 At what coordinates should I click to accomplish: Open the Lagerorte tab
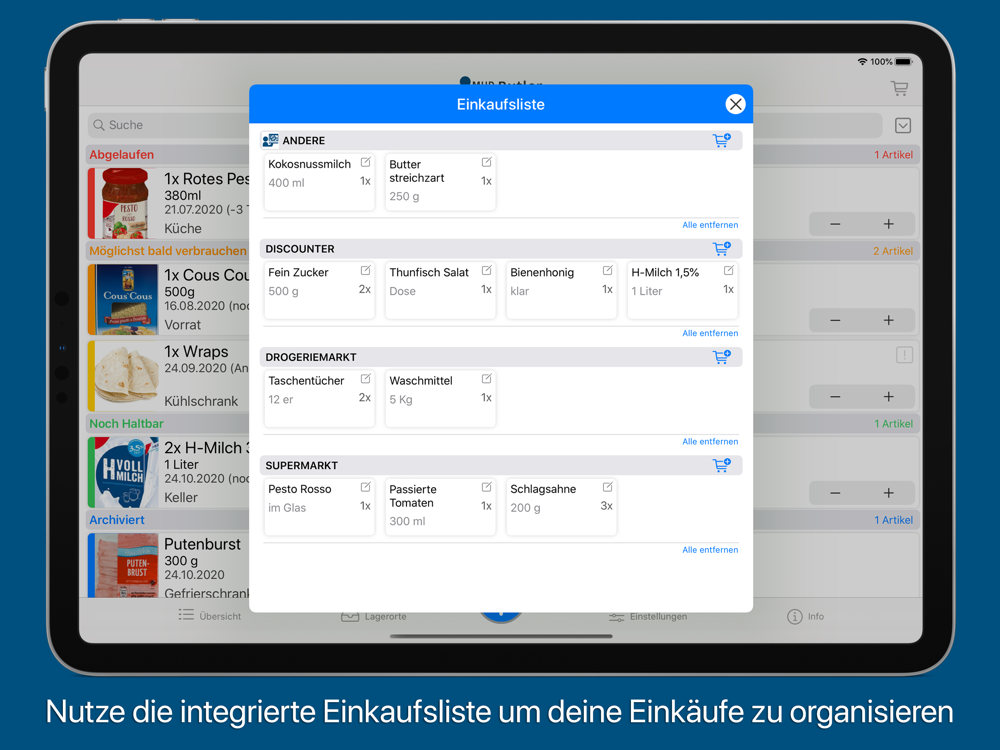click(x=374, y=616)
